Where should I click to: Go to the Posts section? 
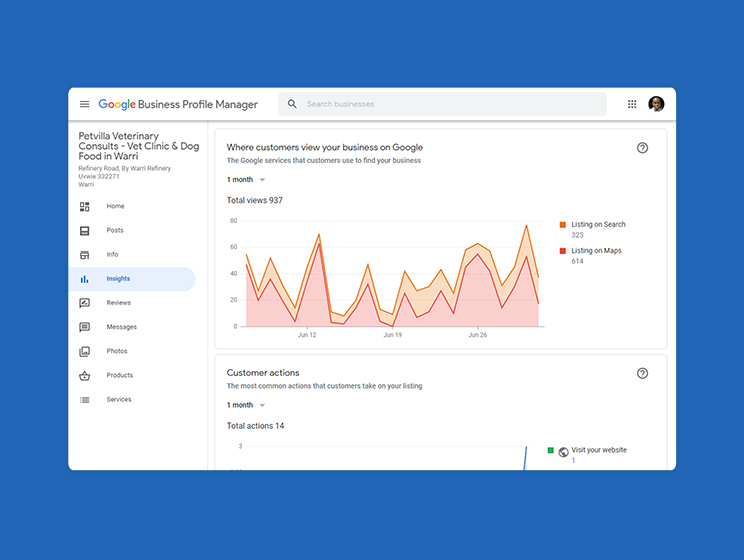pos(115,231)
